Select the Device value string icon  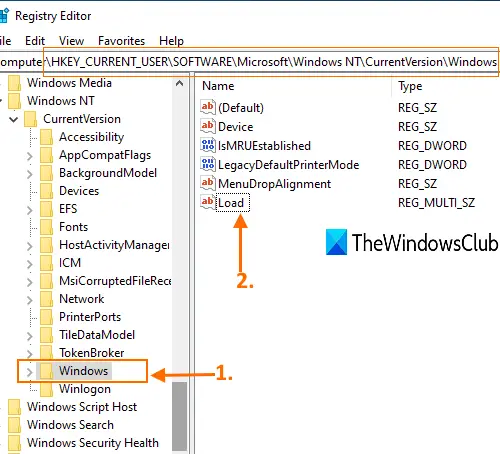click(x=208, y=126)
